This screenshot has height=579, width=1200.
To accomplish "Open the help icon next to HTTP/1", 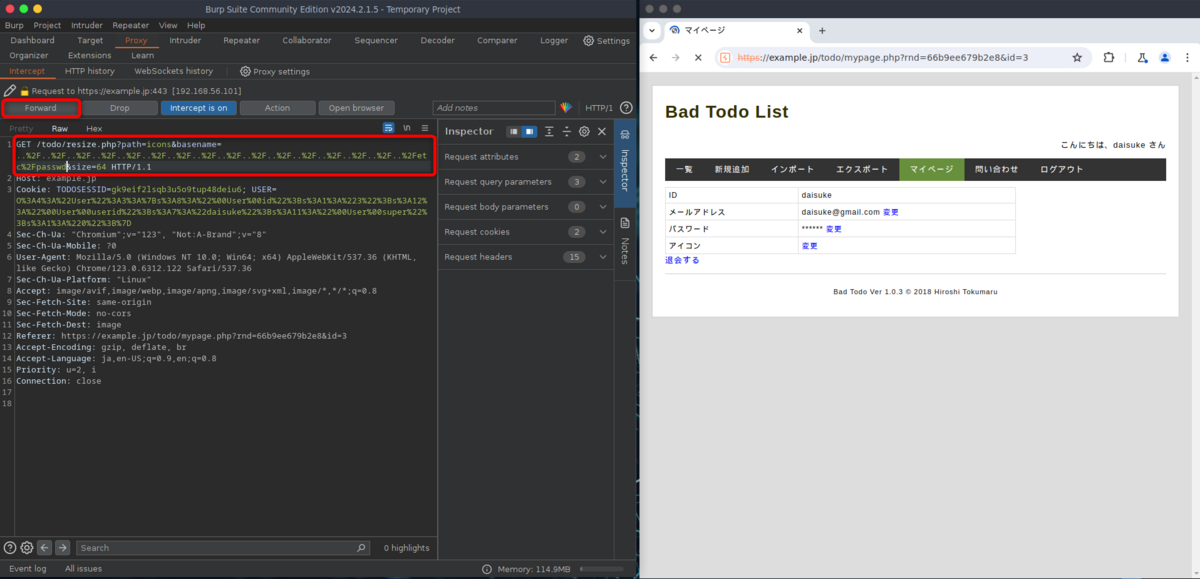I will pos(626,107).
